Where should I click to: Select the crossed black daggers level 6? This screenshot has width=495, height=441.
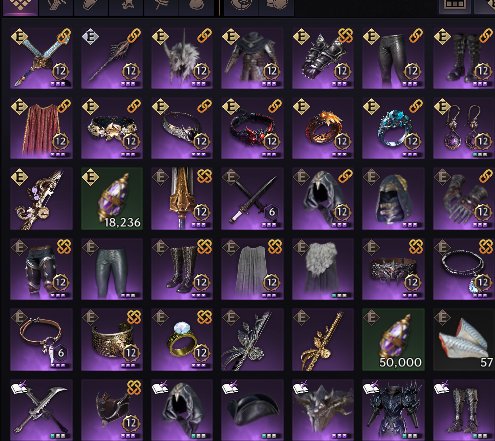pos(252,199)
